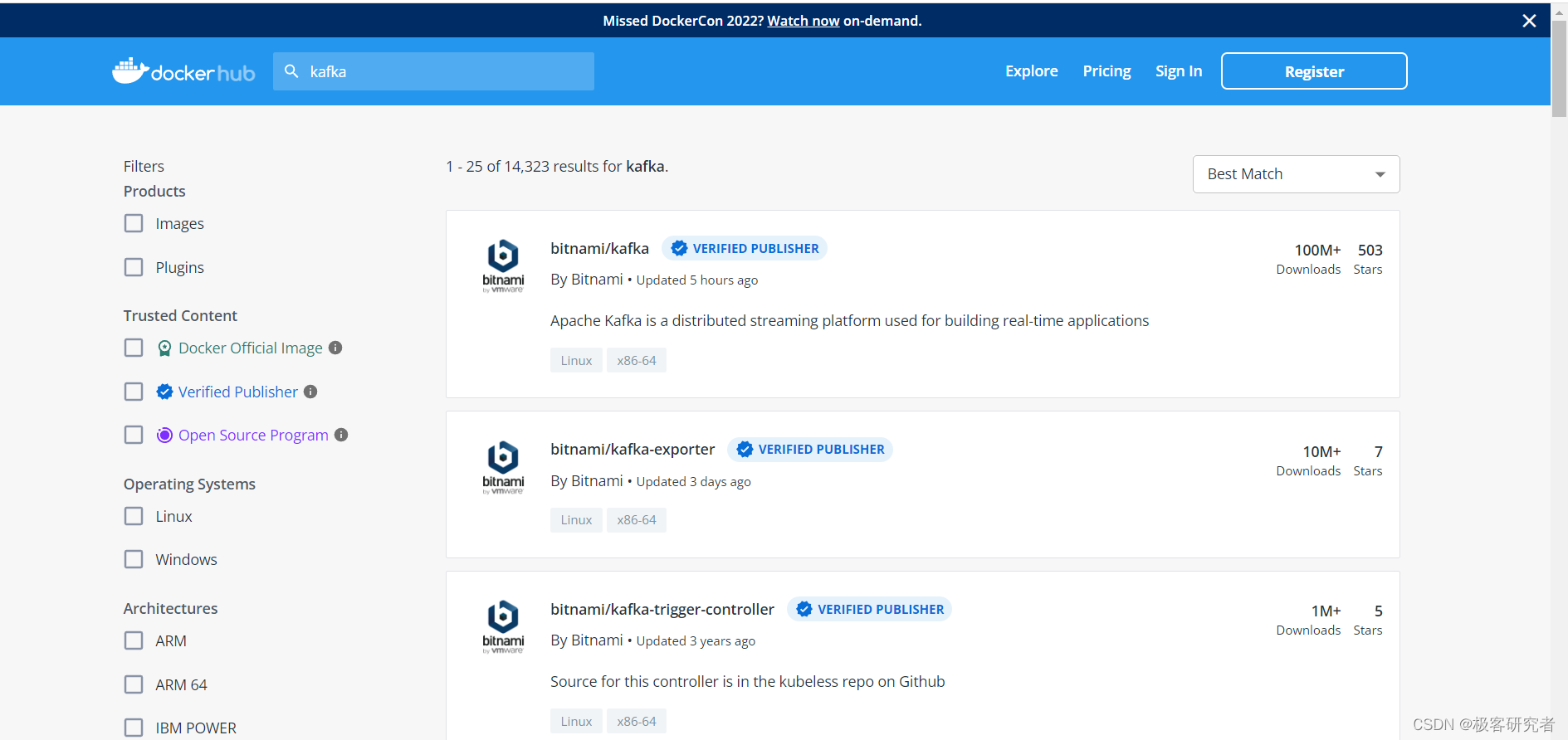Open the Explore menu item

(1031, 71)
